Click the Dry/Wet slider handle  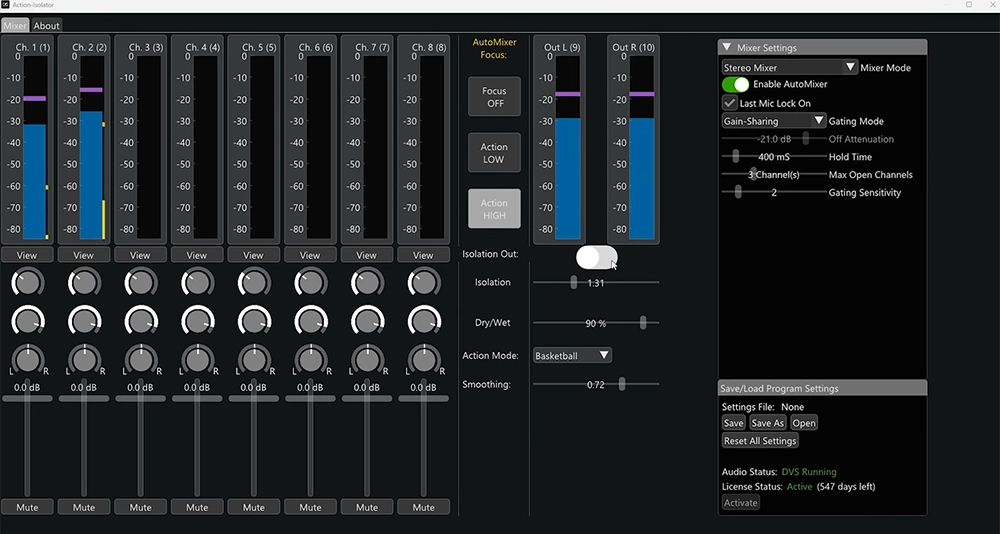point(643,323)
